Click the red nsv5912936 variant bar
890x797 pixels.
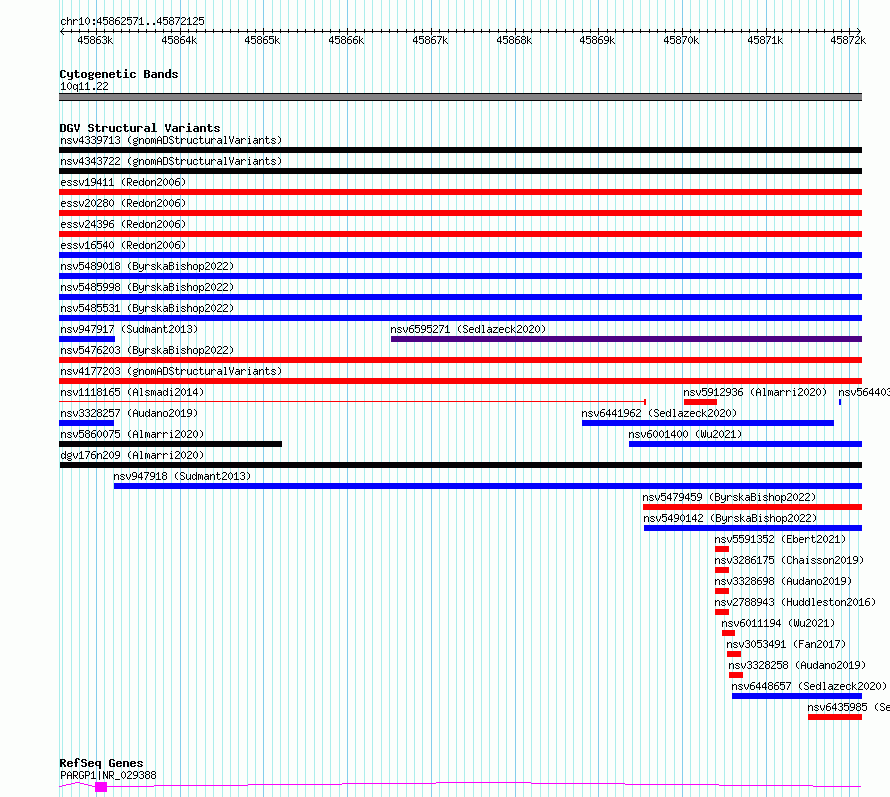point(700,402)
